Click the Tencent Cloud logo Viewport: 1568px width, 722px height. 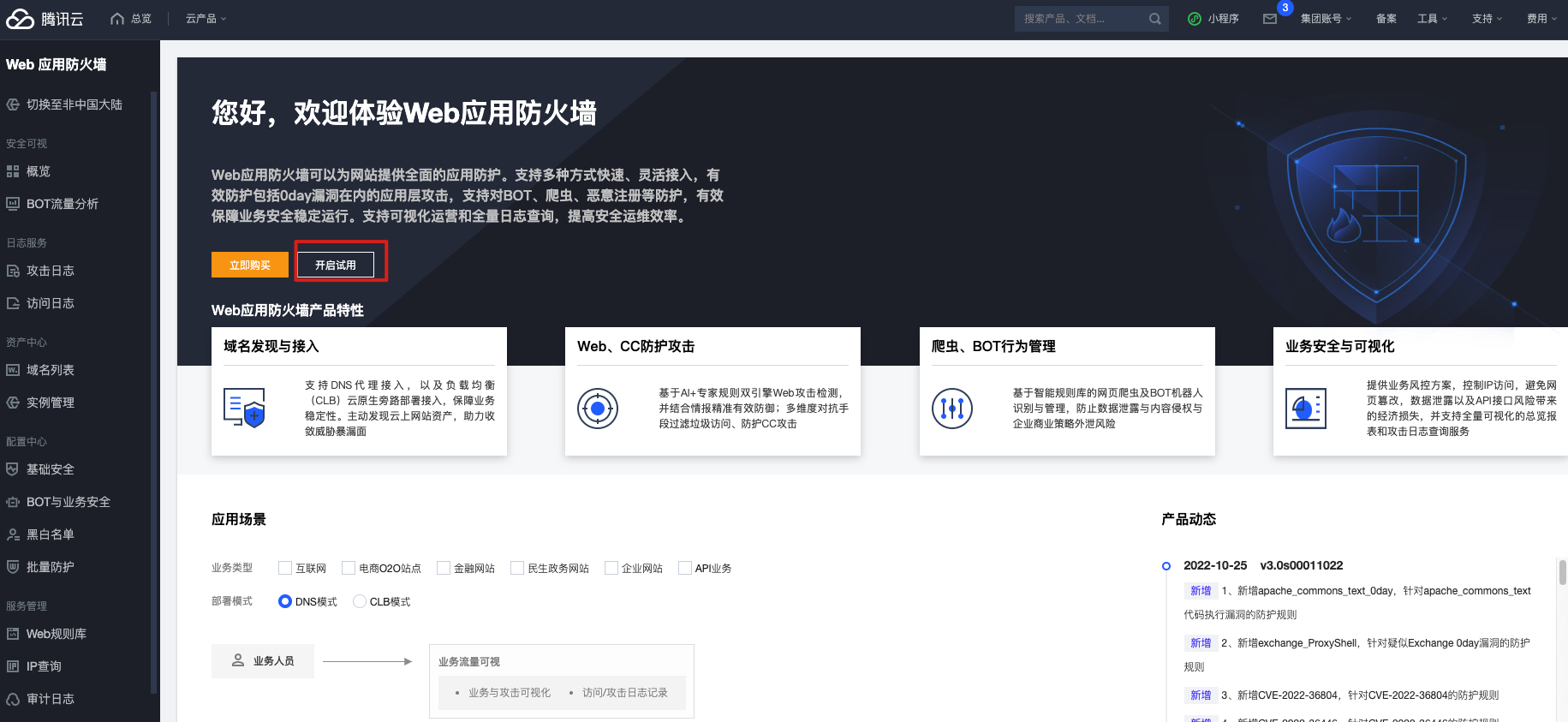45,19
